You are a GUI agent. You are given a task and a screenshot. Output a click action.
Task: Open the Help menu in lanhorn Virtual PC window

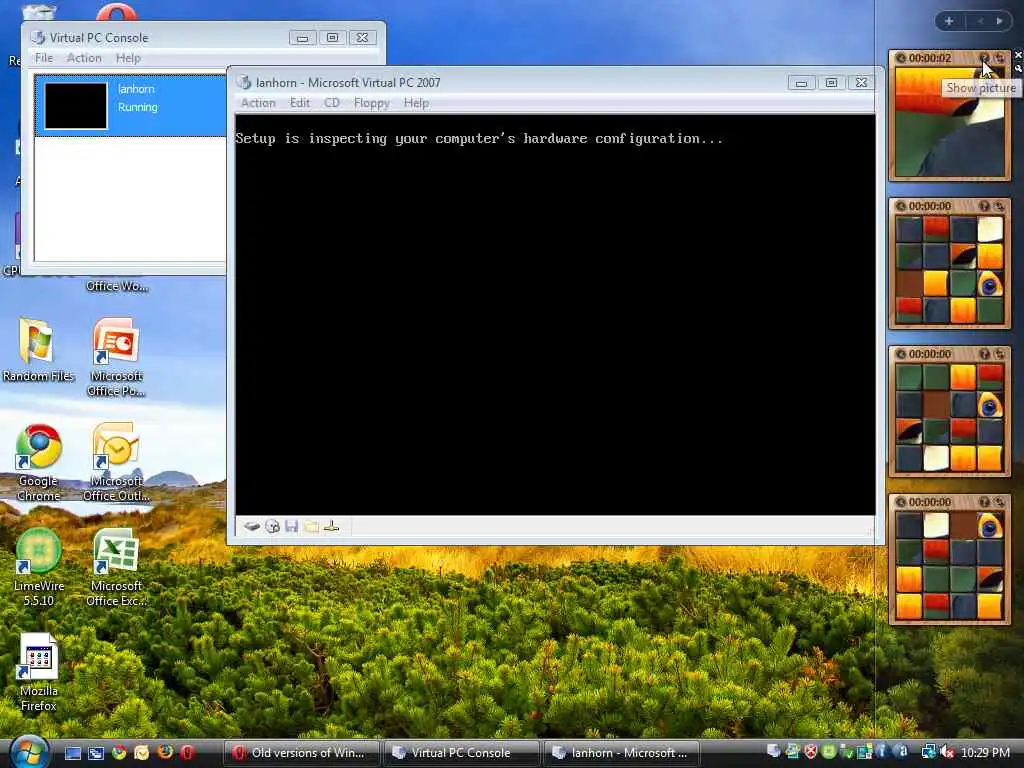416,103
